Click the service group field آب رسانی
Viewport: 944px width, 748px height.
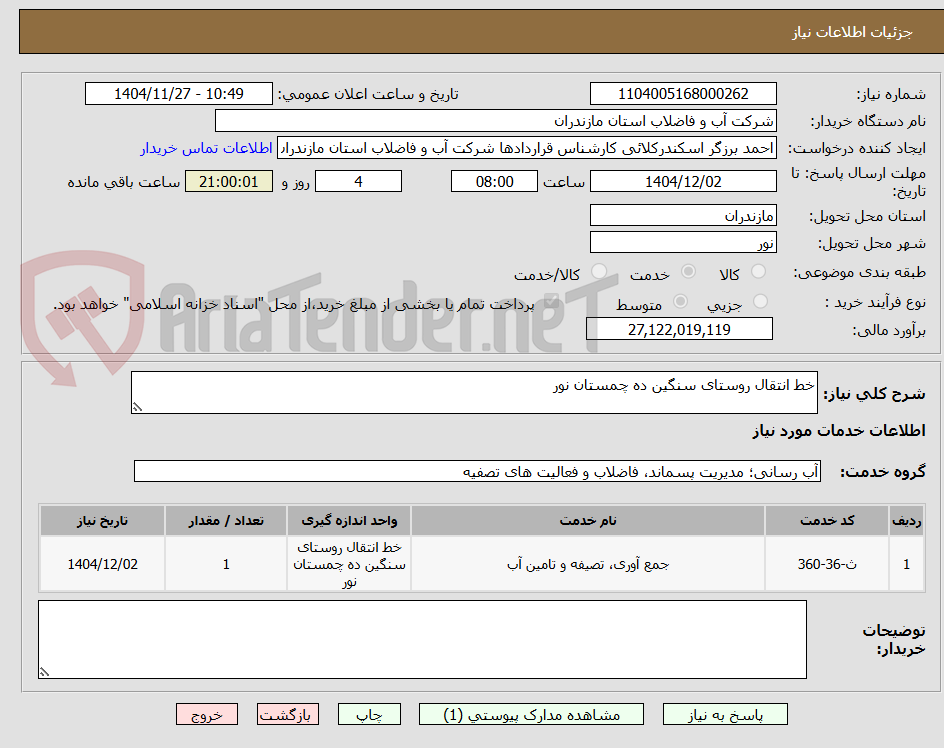[x=477, y=472]
